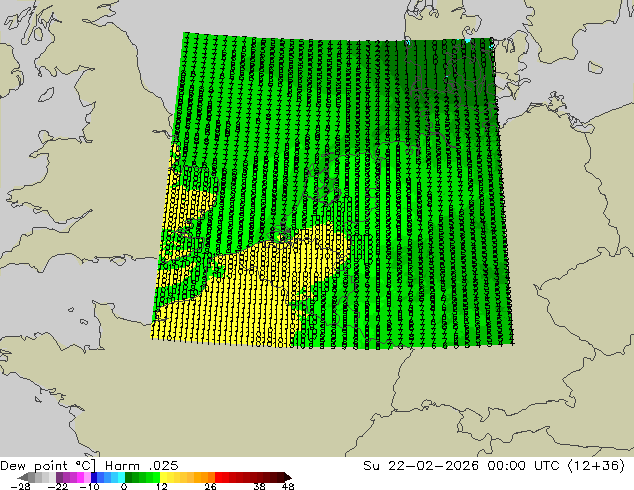Click the yellow legend swatch at 12
Screen dimensions: 634x490
[x=163, y=477]
